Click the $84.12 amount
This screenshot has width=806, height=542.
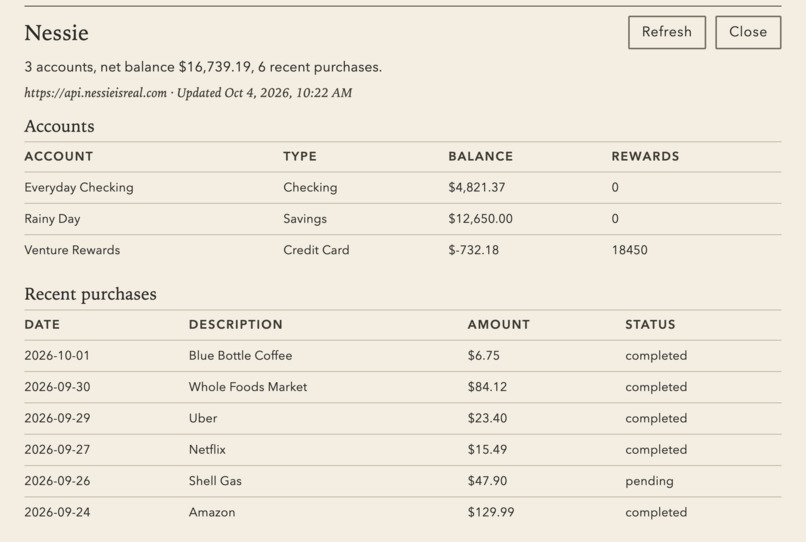(x=487, y=387)
